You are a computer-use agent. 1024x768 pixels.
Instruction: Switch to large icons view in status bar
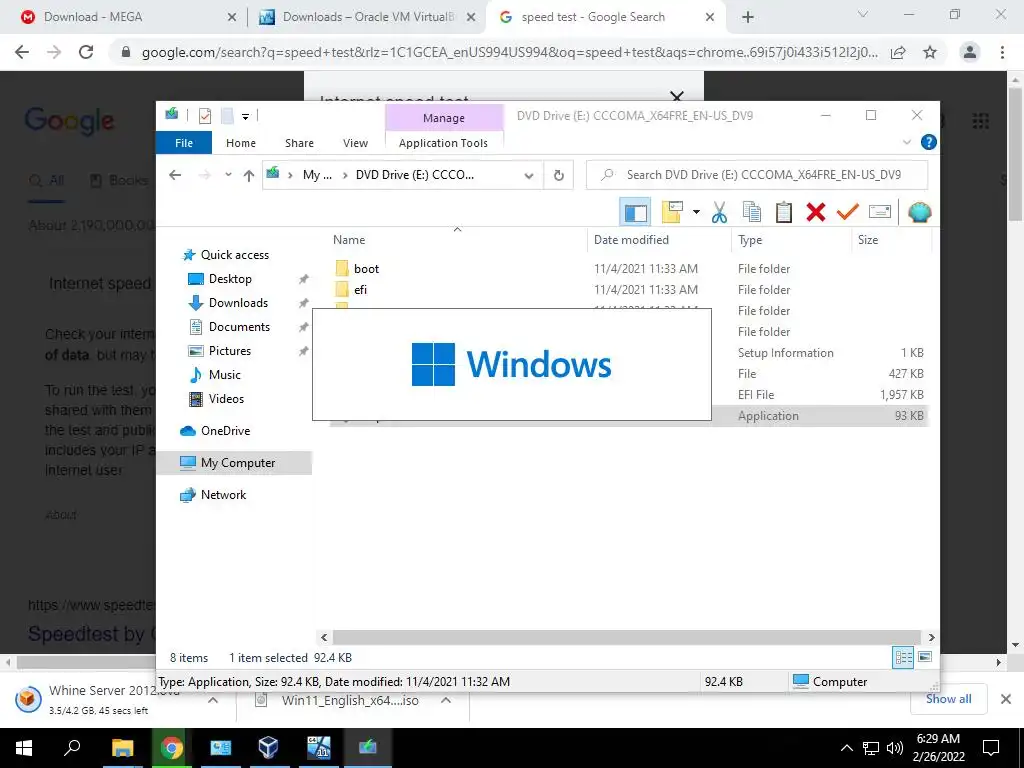tap(925, 657)
